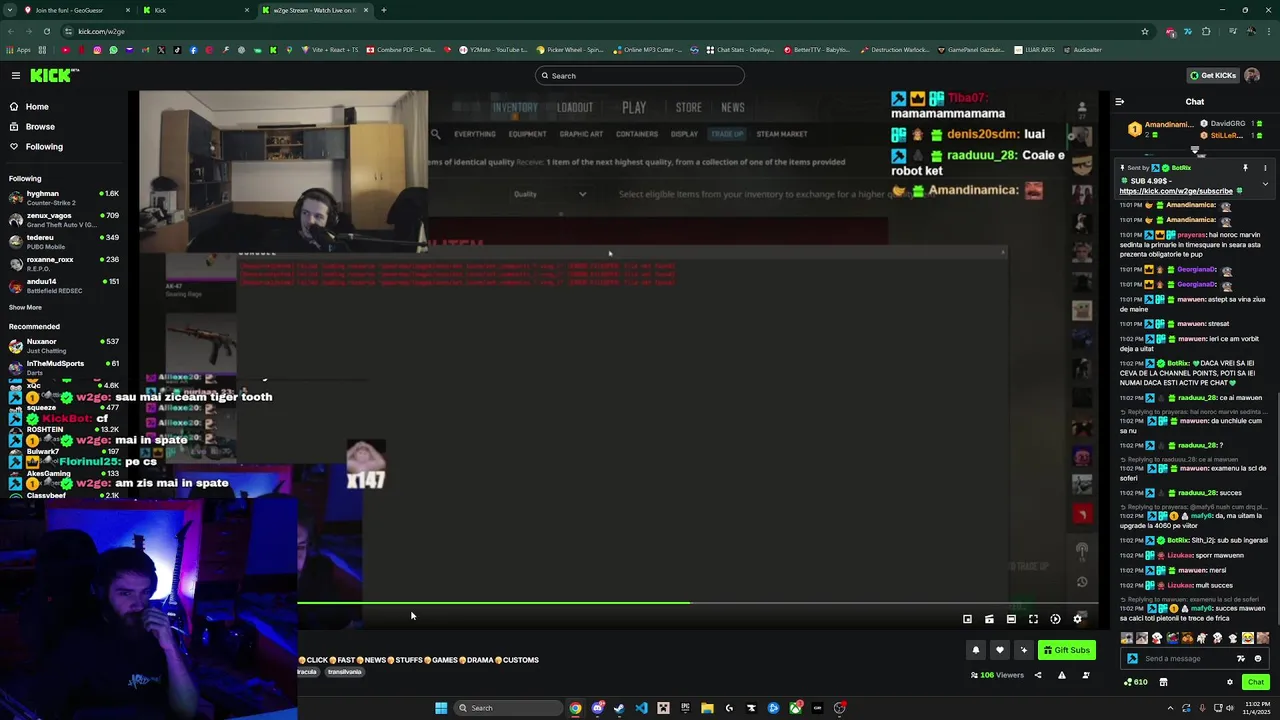Open the Nuxanor recommended channel

64,346
